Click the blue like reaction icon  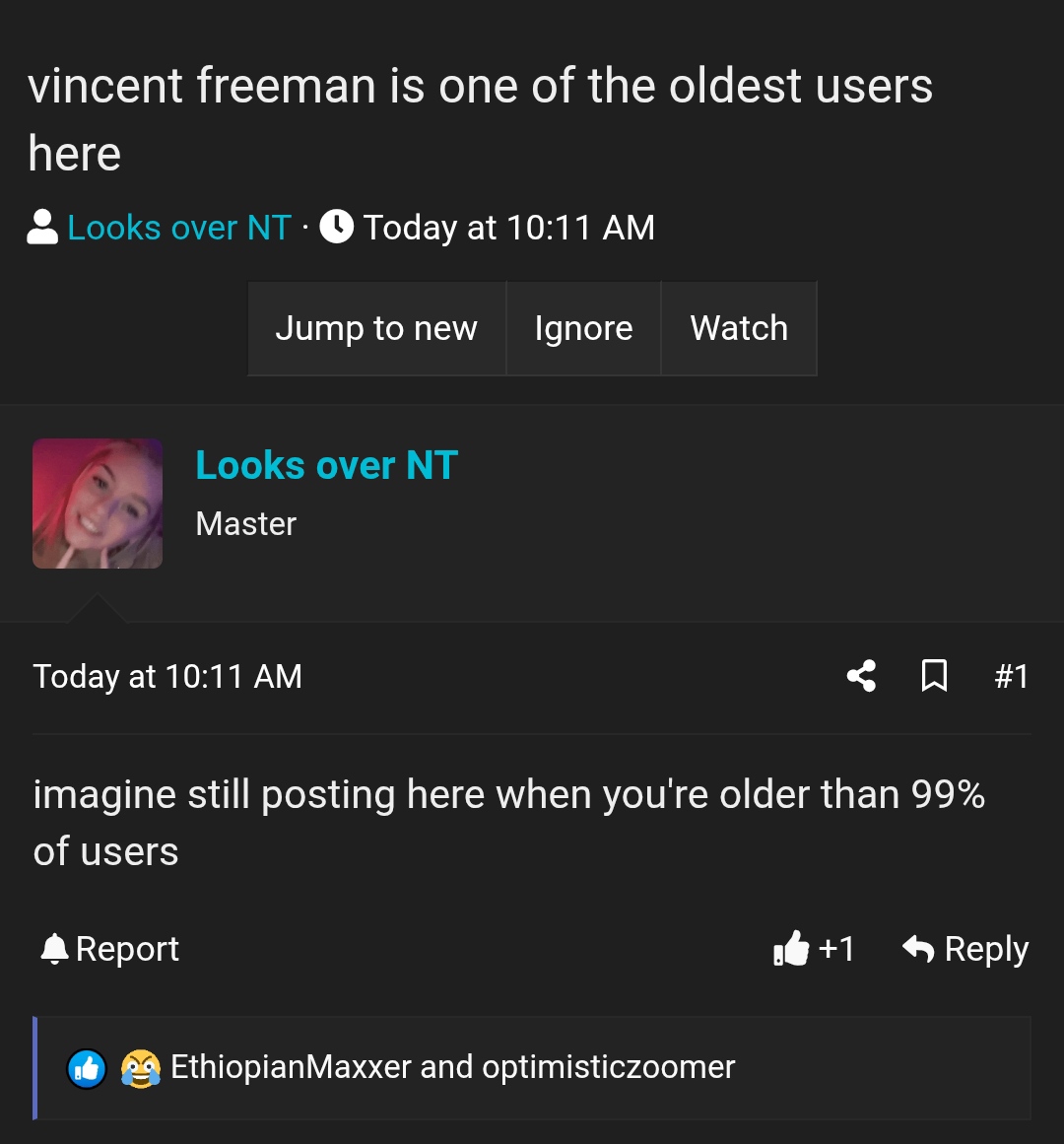pos(87,1068)
